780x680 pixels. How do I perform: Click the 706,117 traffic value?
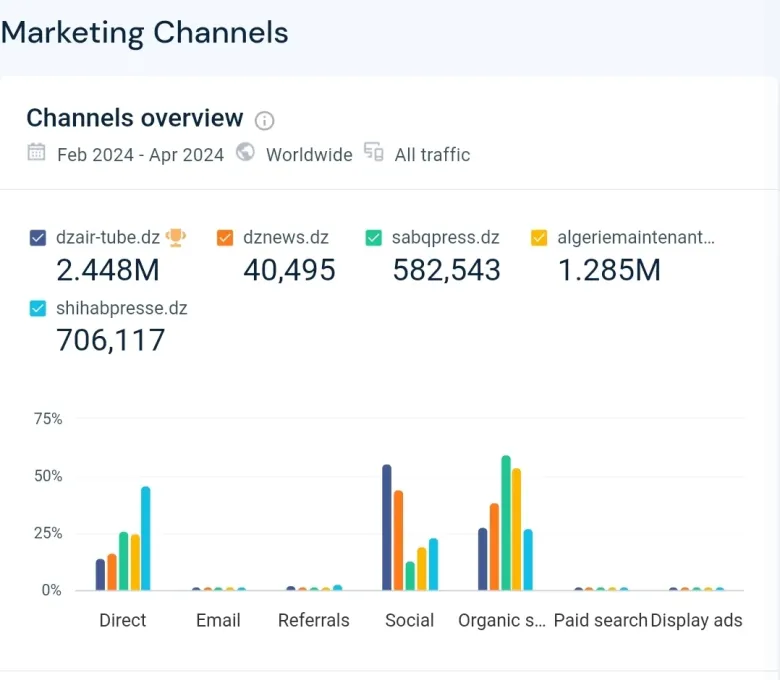pyautogui.click(x=110, y=340)
